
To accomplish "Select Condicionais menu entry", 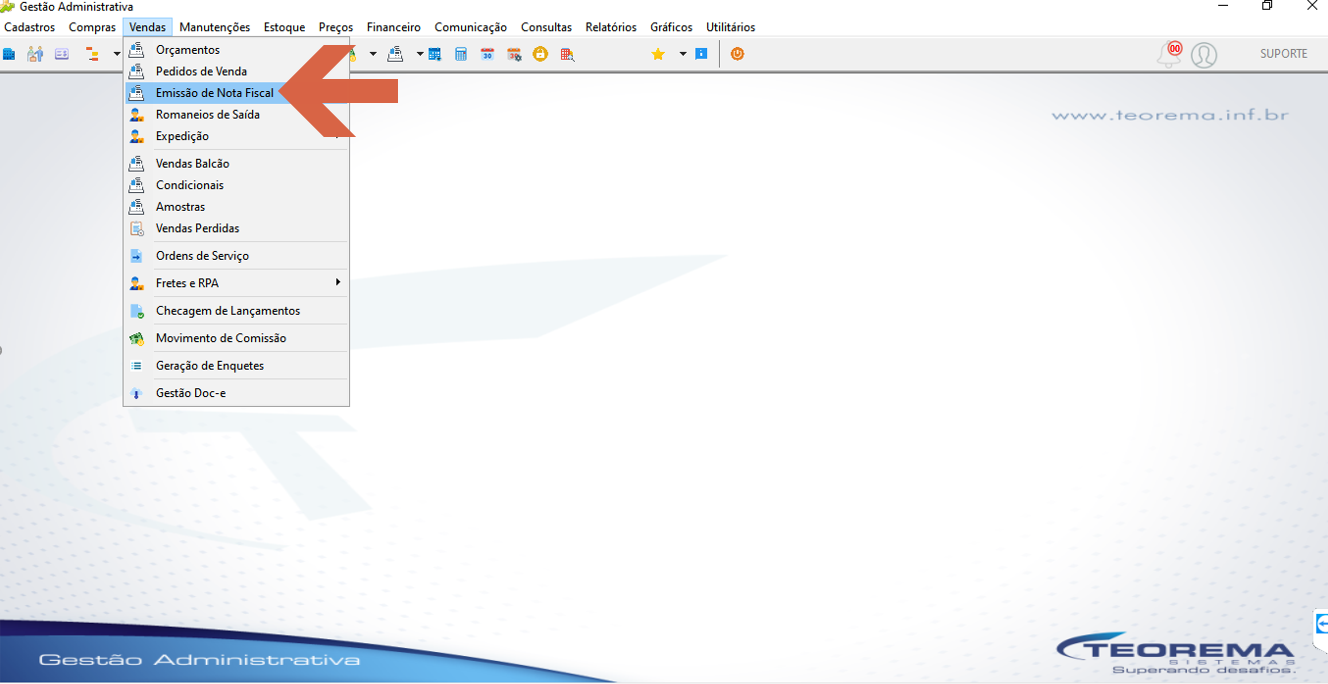I will (x=236, y=185).
